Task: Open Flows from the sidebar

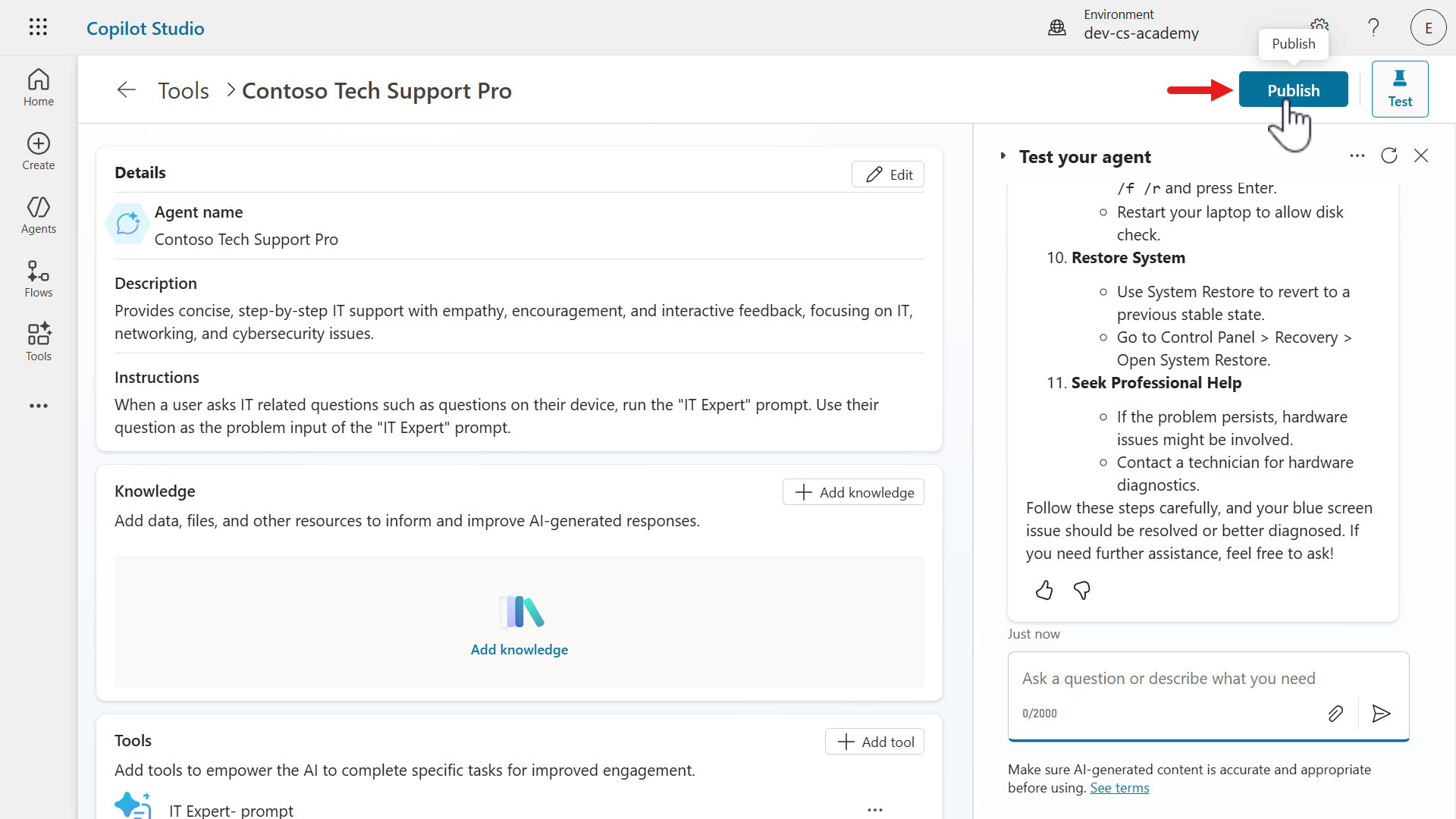Action: (38, 279)
